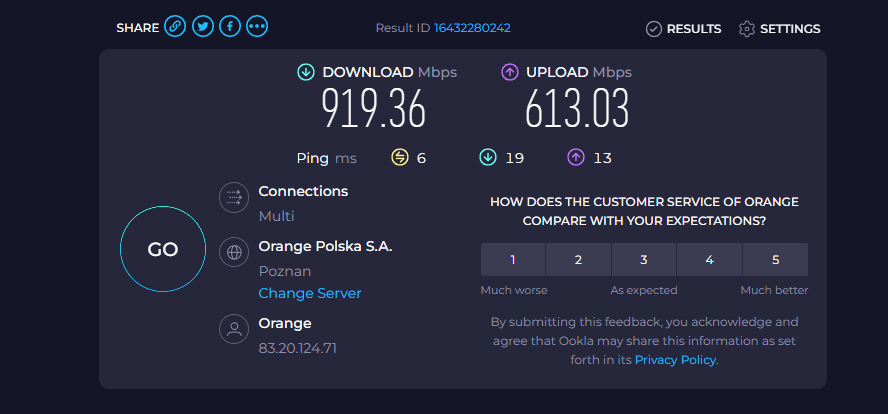
Task: Click the idle ping latency icon
Action: click(x=400, y=157)
